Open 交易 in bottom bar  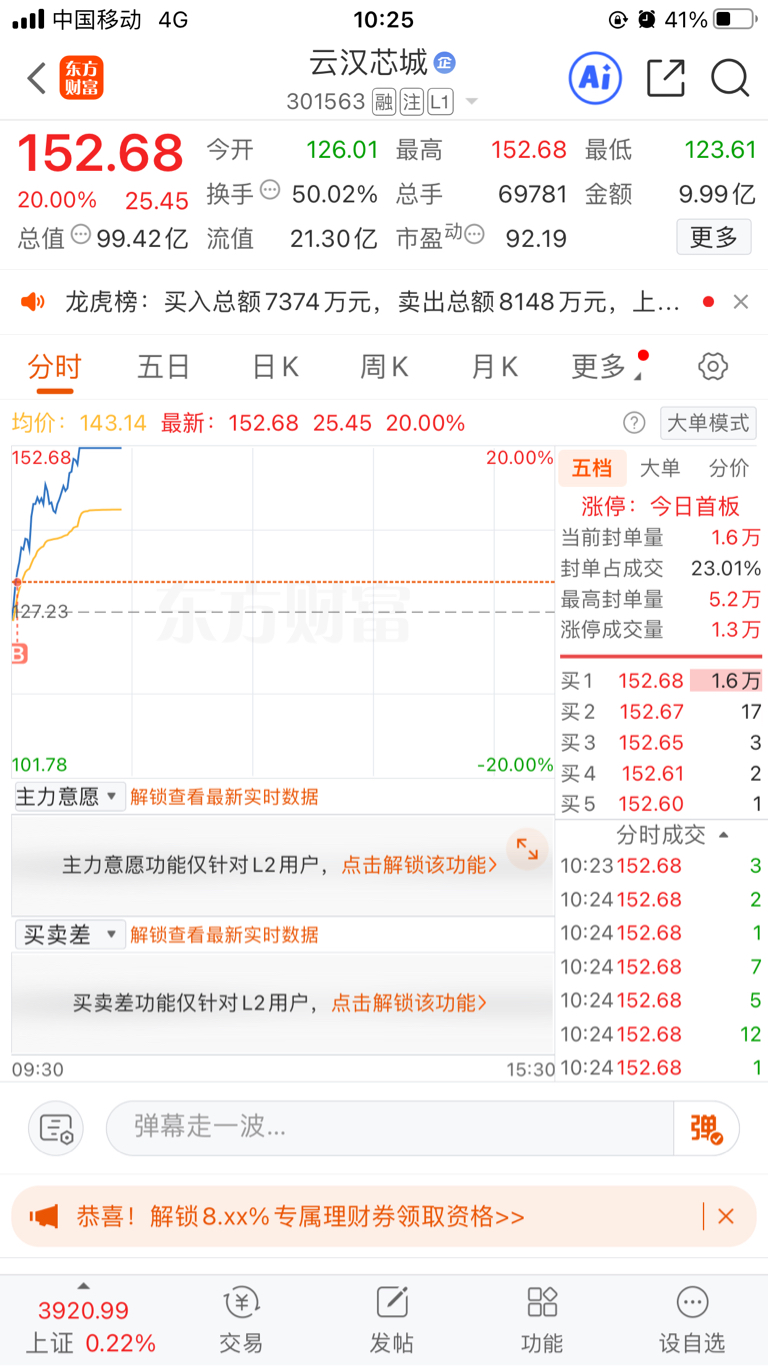241,1321
